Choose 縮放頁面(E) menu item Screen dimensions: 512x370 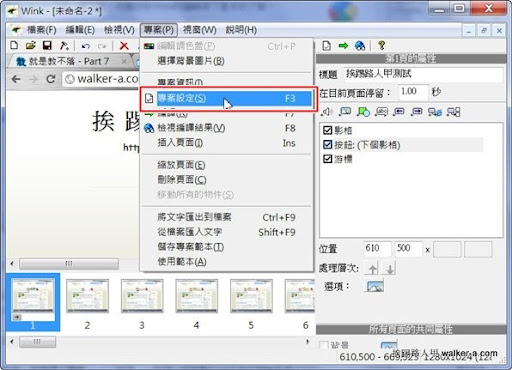click(227, 165)
